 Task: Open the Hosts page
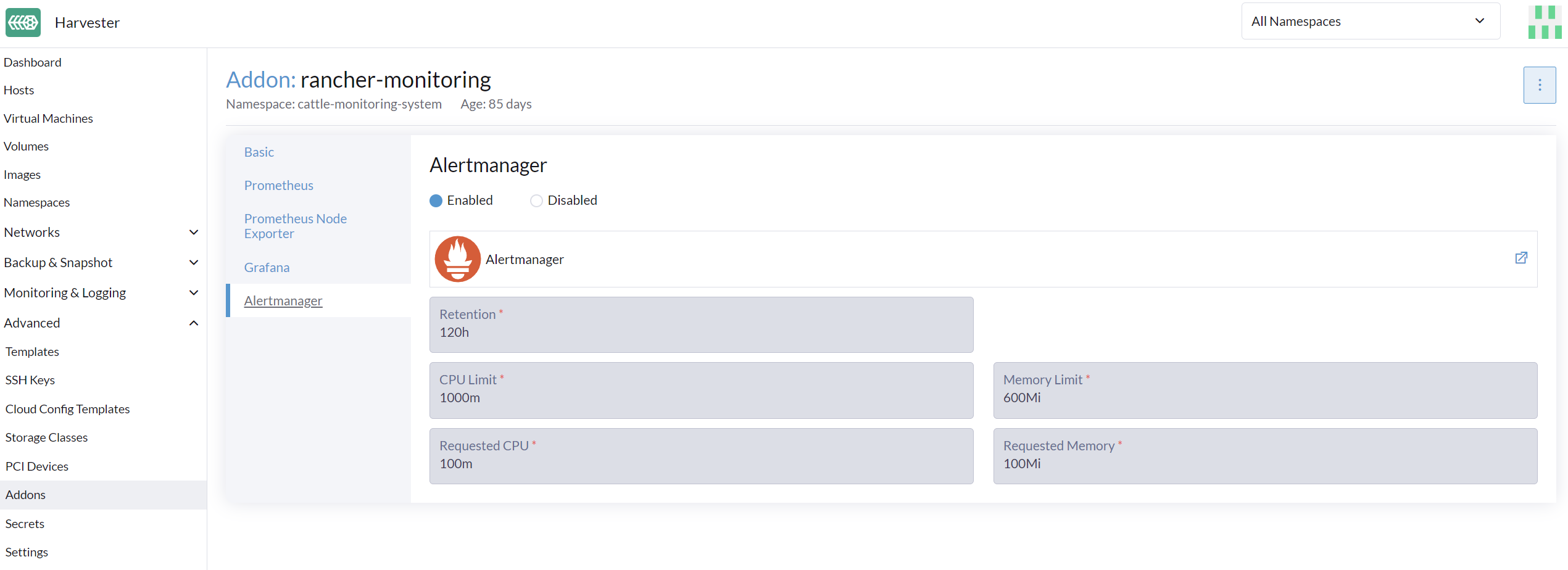click(x=19, y=90)
